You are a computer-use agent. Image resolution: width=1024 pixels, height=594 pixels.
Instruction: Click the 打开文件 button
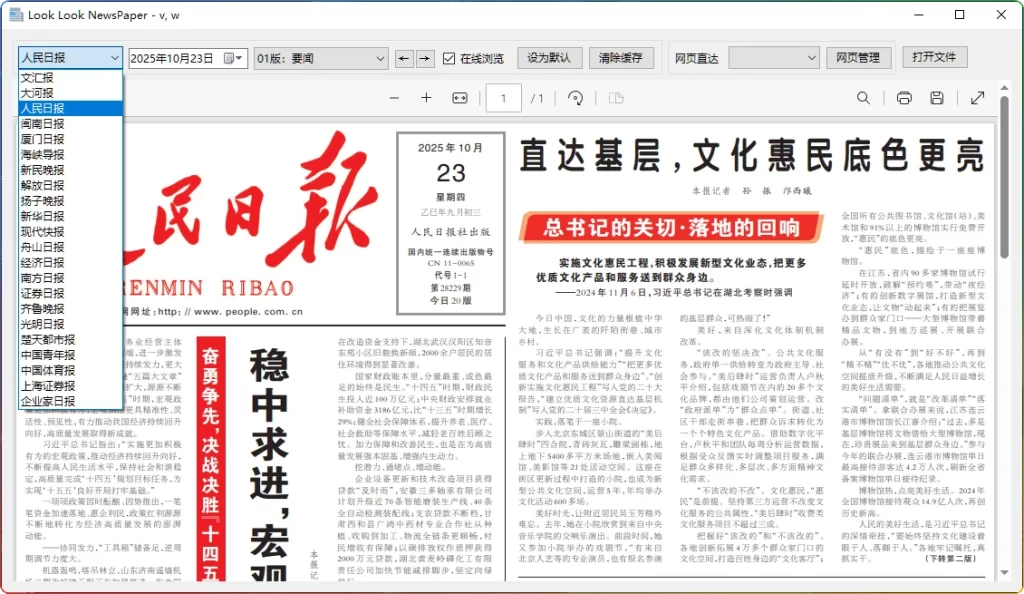(934, 57)
